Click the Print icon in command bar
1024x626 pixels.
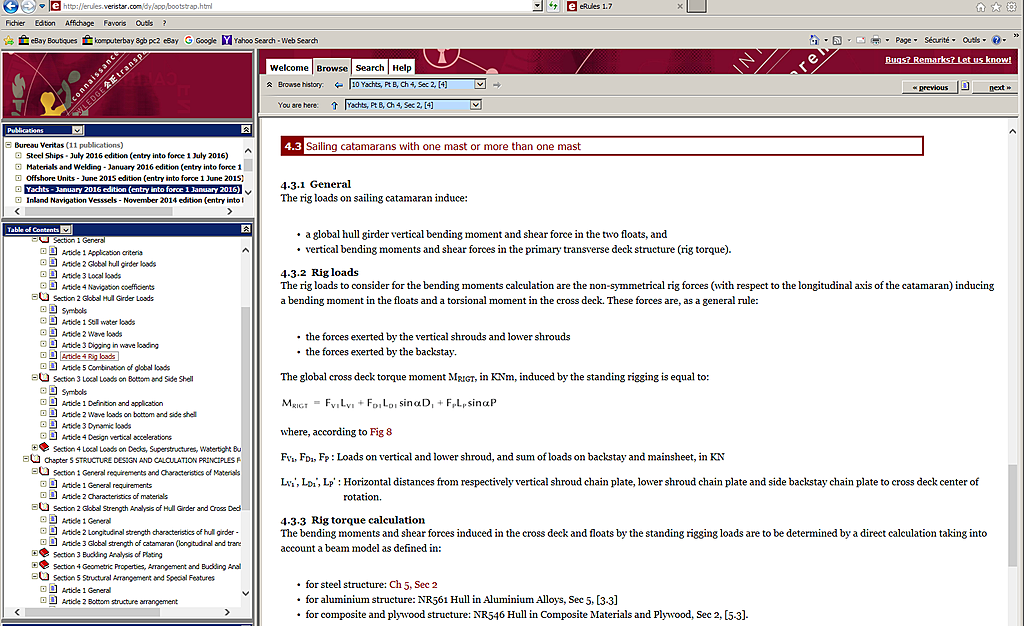[x=876, y=40]
